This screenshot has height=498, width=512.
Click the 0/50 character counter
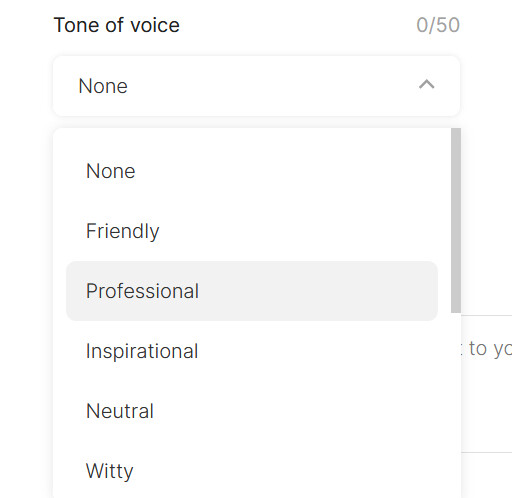[438, 25]
